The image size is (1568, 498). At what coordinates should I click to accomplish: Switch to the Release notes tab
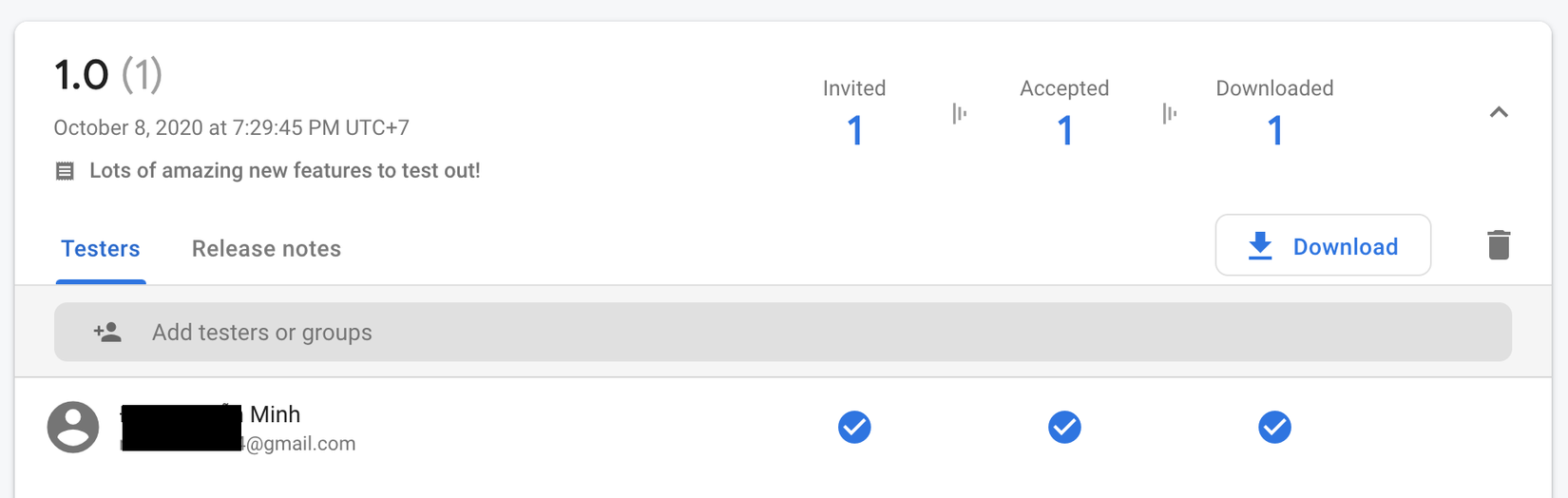pyautogui.click(x=266, y=248)
